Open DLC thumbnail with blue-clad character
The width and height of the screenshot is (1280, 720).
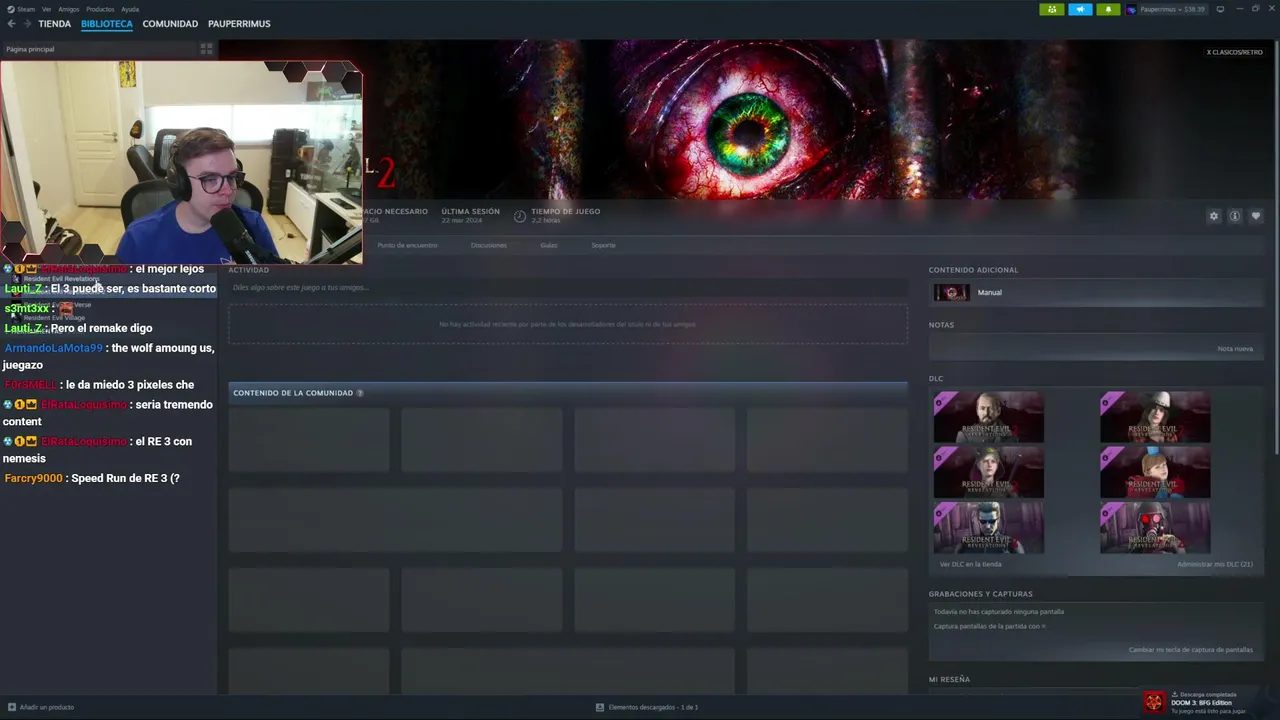click(x=1155, y=472)
